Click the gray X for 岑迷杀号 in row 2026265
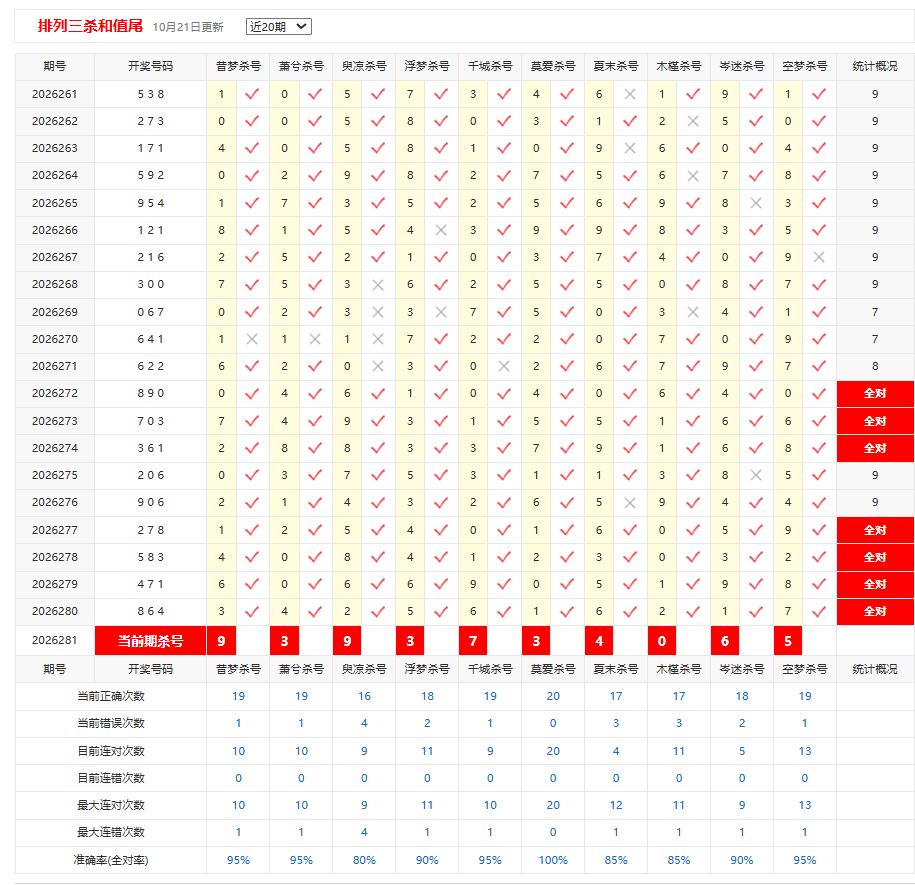Viewport: 915px width, 885px height. tap(756, 203)
